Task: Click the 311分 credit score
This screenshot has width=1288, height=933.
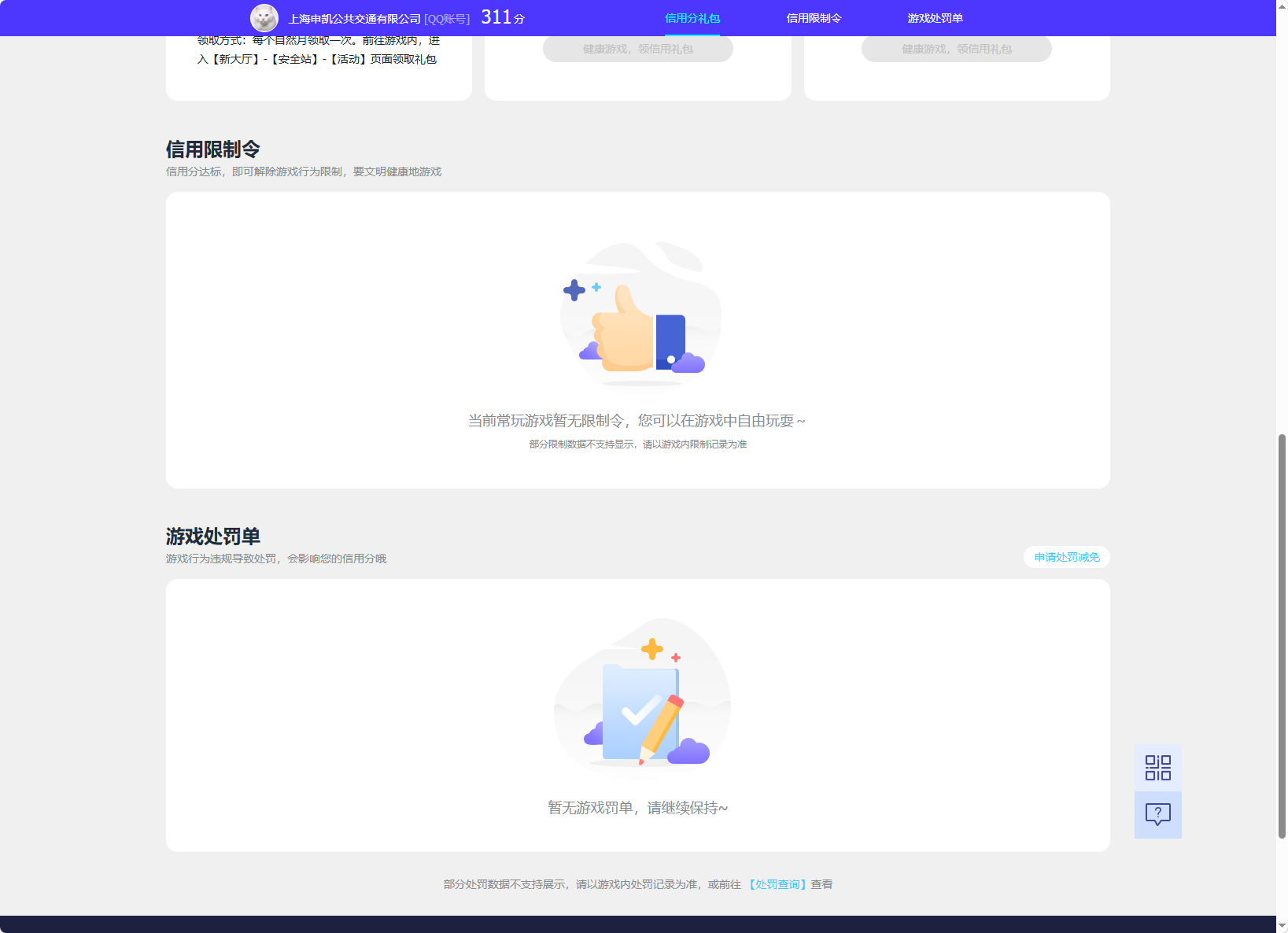Action: (x=503, y=17)
